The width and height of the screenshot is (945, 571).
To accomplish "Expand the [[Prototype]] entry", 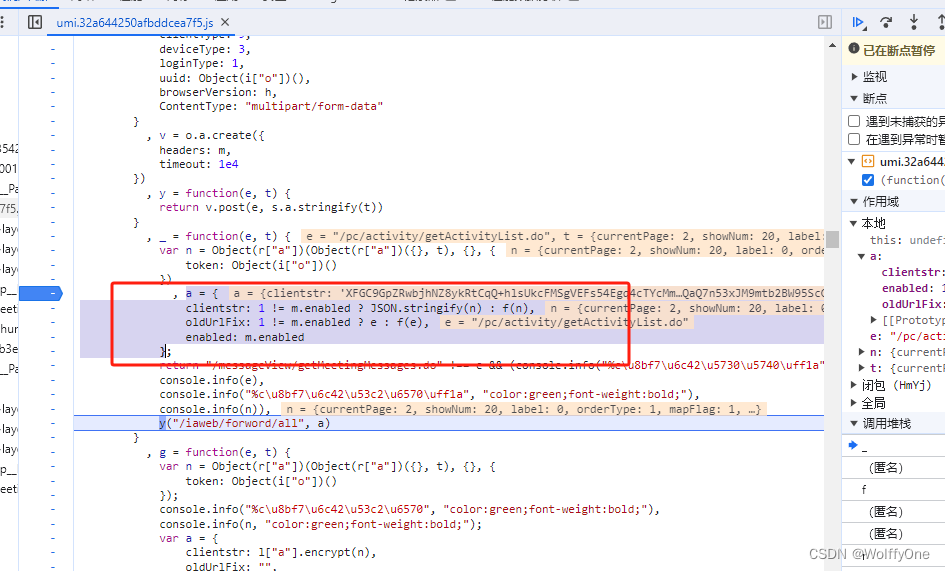I will 874,320.
